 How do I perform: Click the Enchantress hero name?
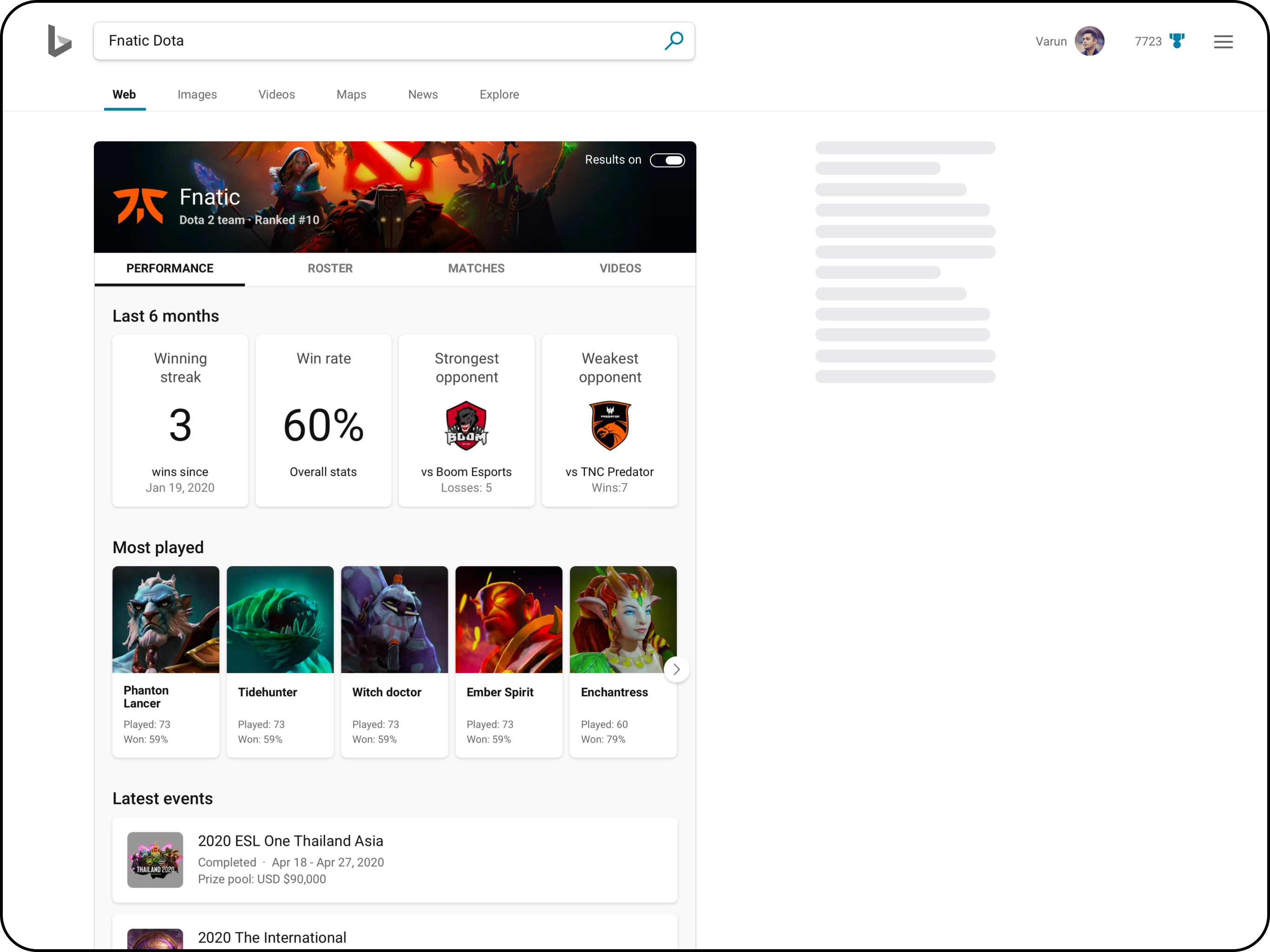click(x=615, y=693)
